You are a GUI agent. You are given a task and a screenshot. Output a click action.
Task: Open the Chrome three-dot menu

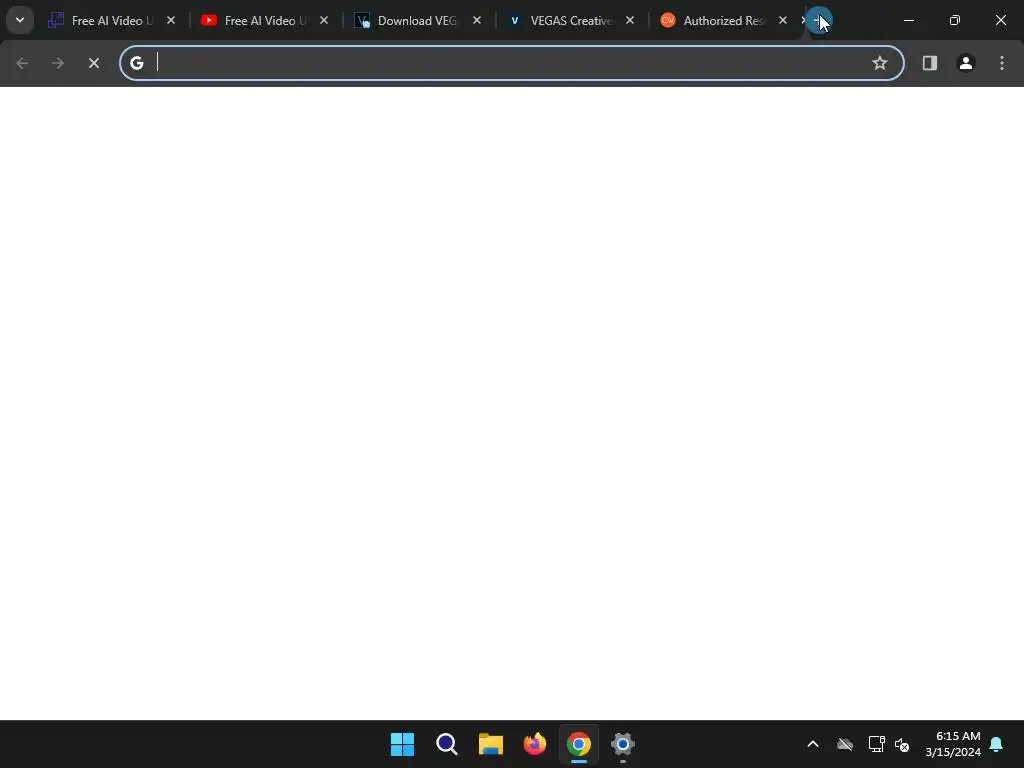point(1002,63)
